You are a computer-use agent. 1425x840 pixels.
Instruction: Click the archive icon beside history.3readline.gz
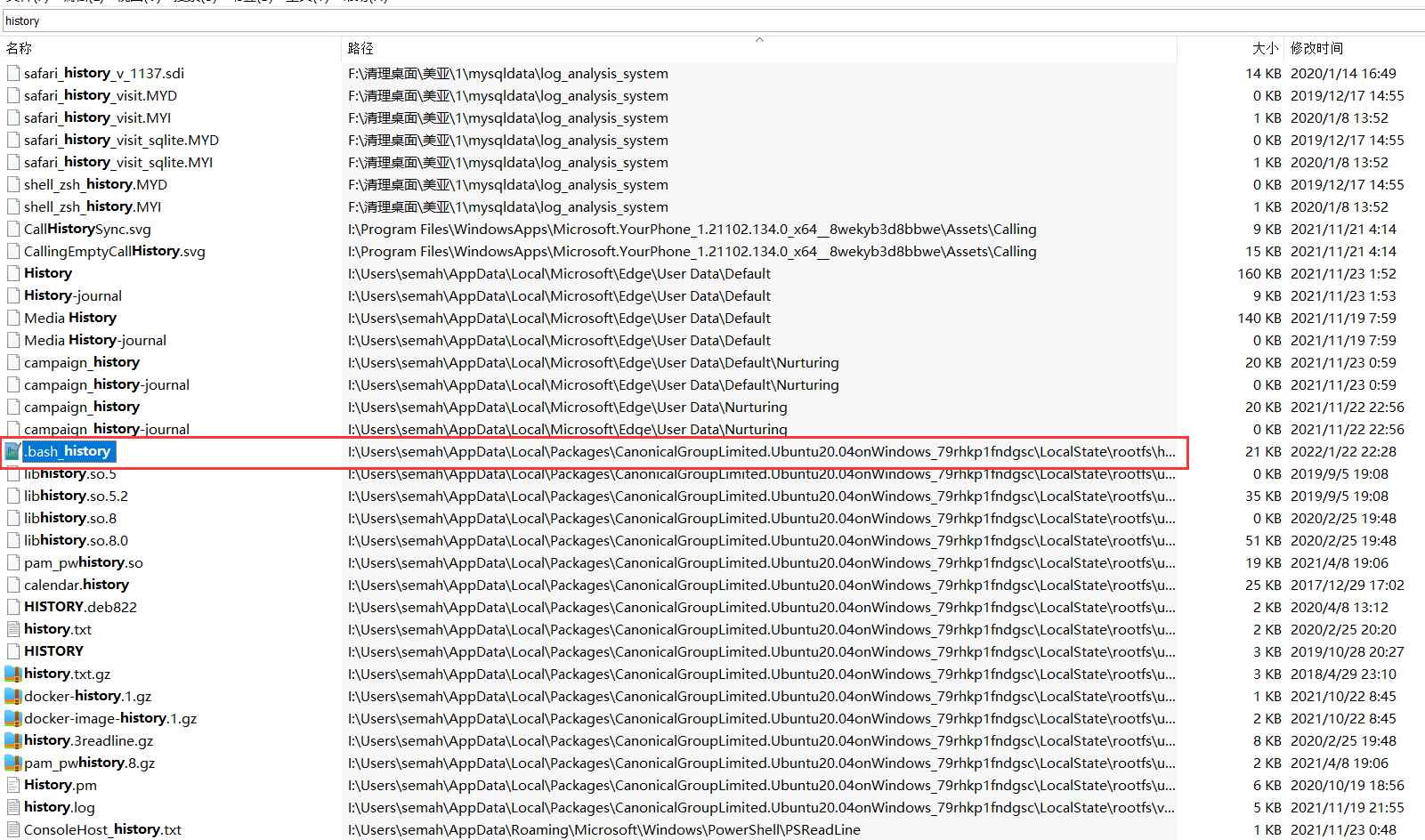pyautogui.click(x=13, y=740)
